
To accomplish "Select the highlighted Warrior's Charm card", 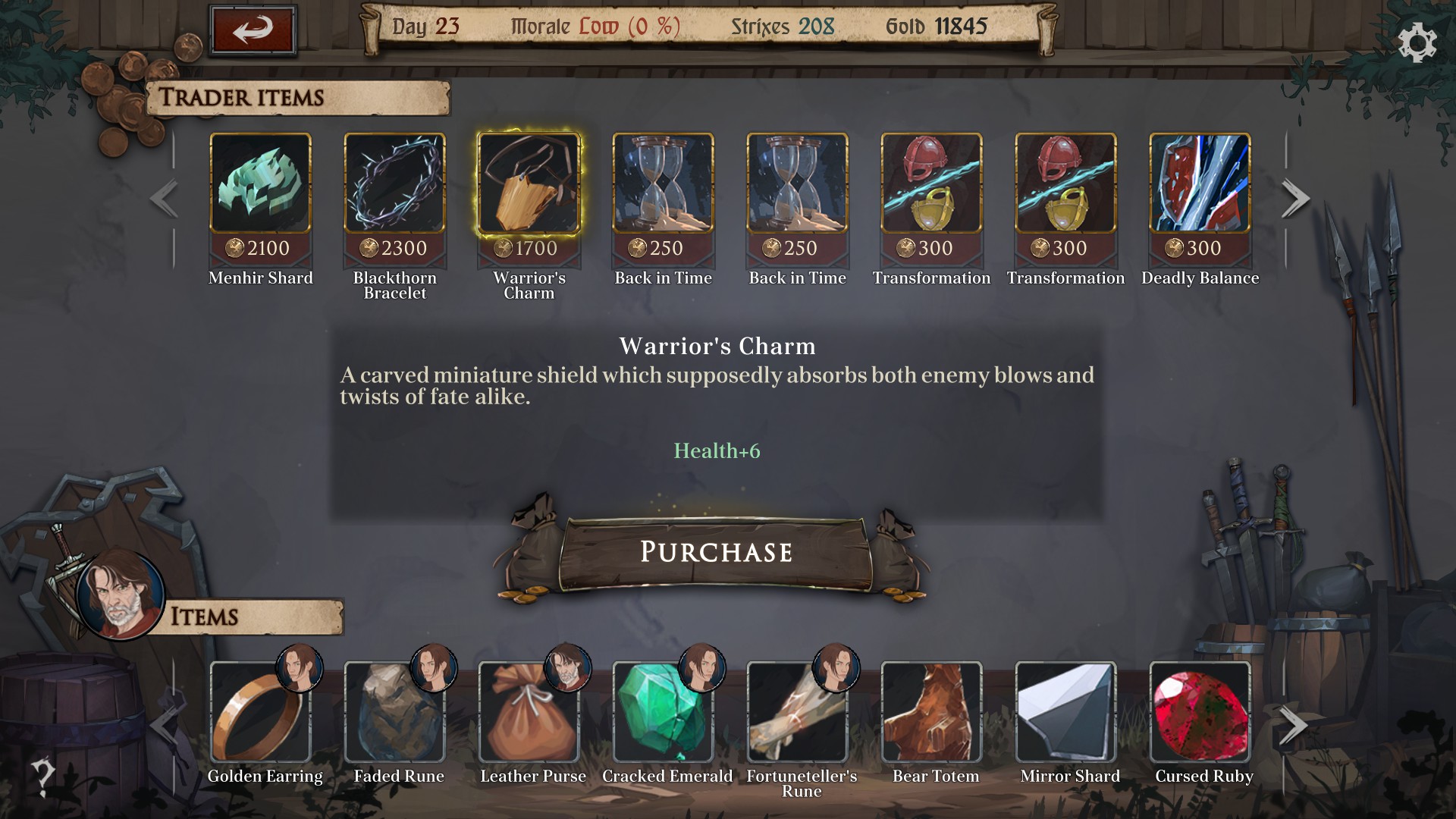I will click(529, 183).
